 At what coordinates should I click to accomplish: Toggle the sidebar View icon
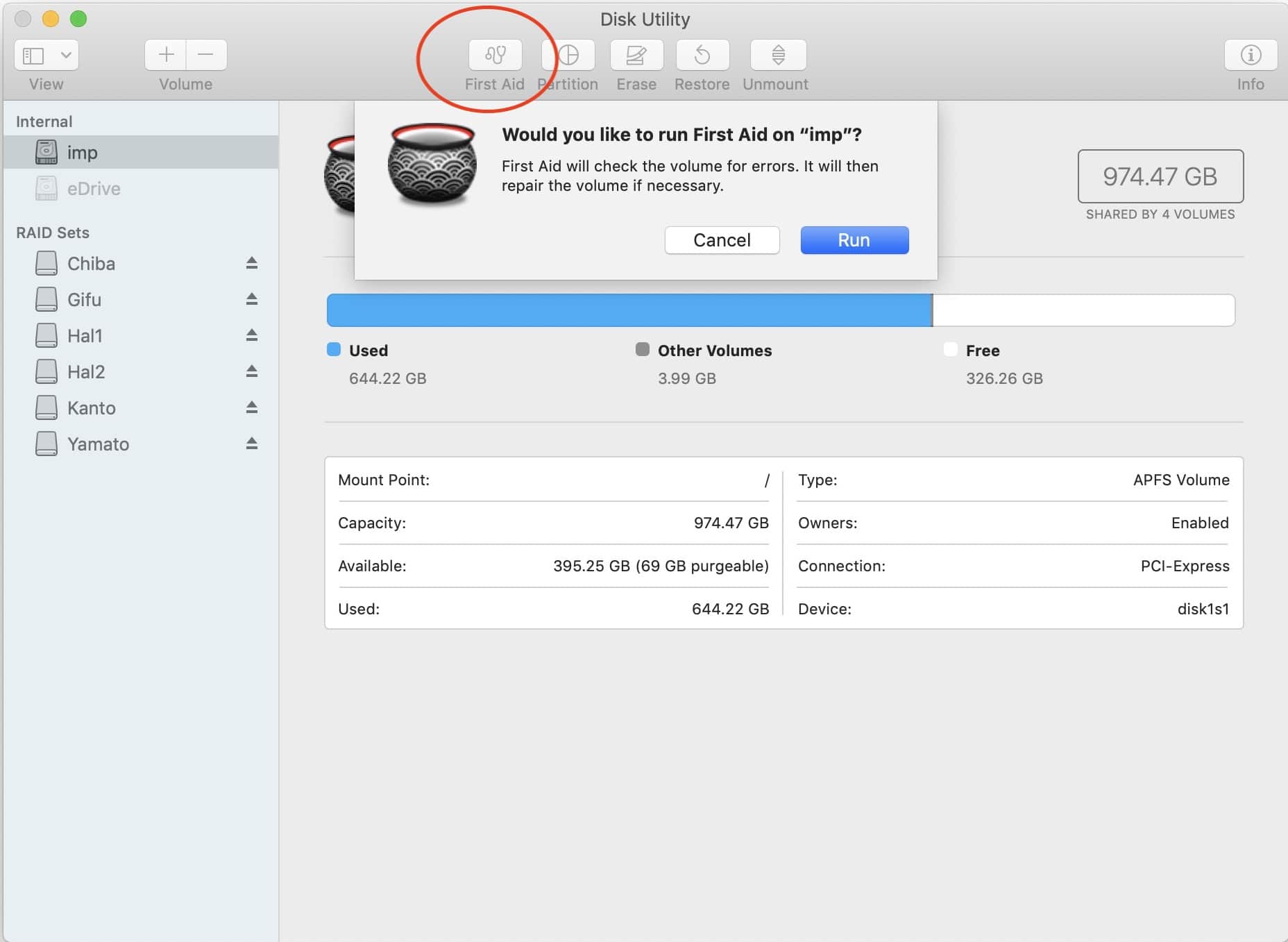coord(33,55)
